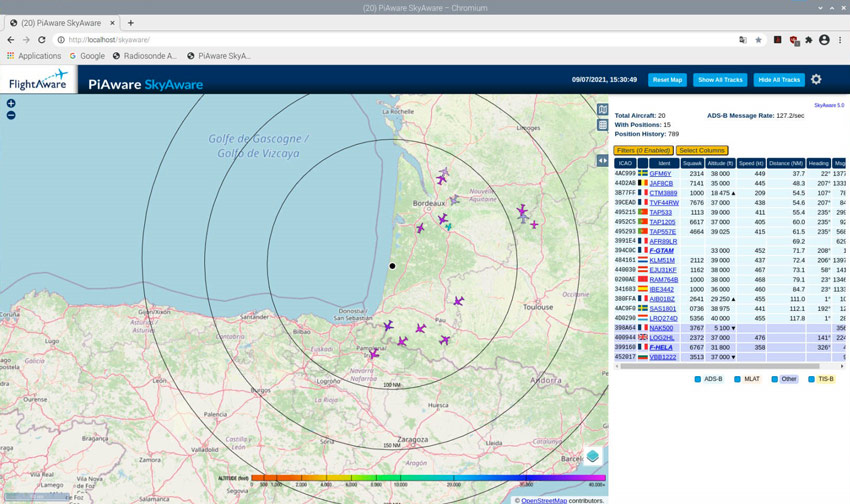Open the Google bookmark
The image size is (850, 504).
(x=87, y=56)
